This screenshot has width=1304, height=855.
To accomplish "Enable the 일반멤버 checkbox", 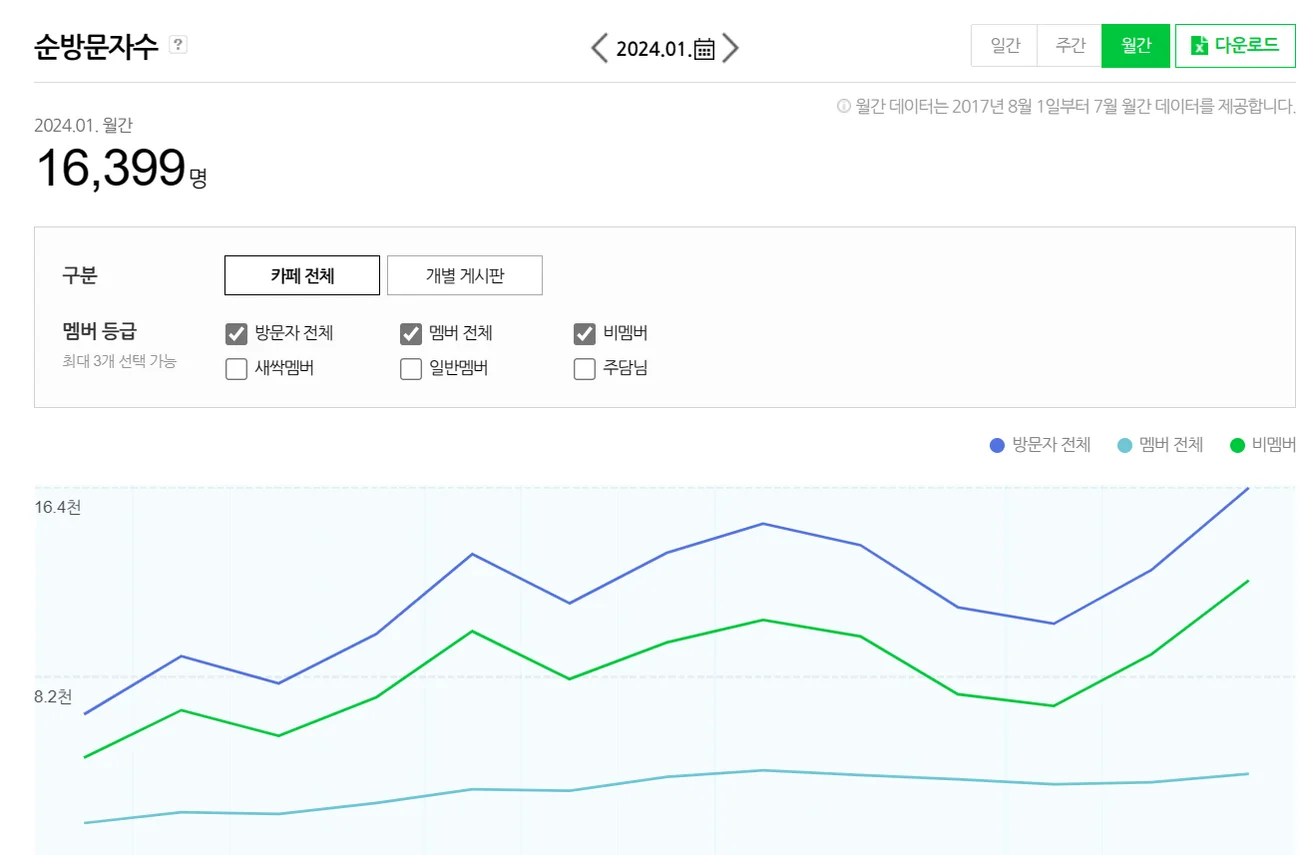I will (410, 369).
